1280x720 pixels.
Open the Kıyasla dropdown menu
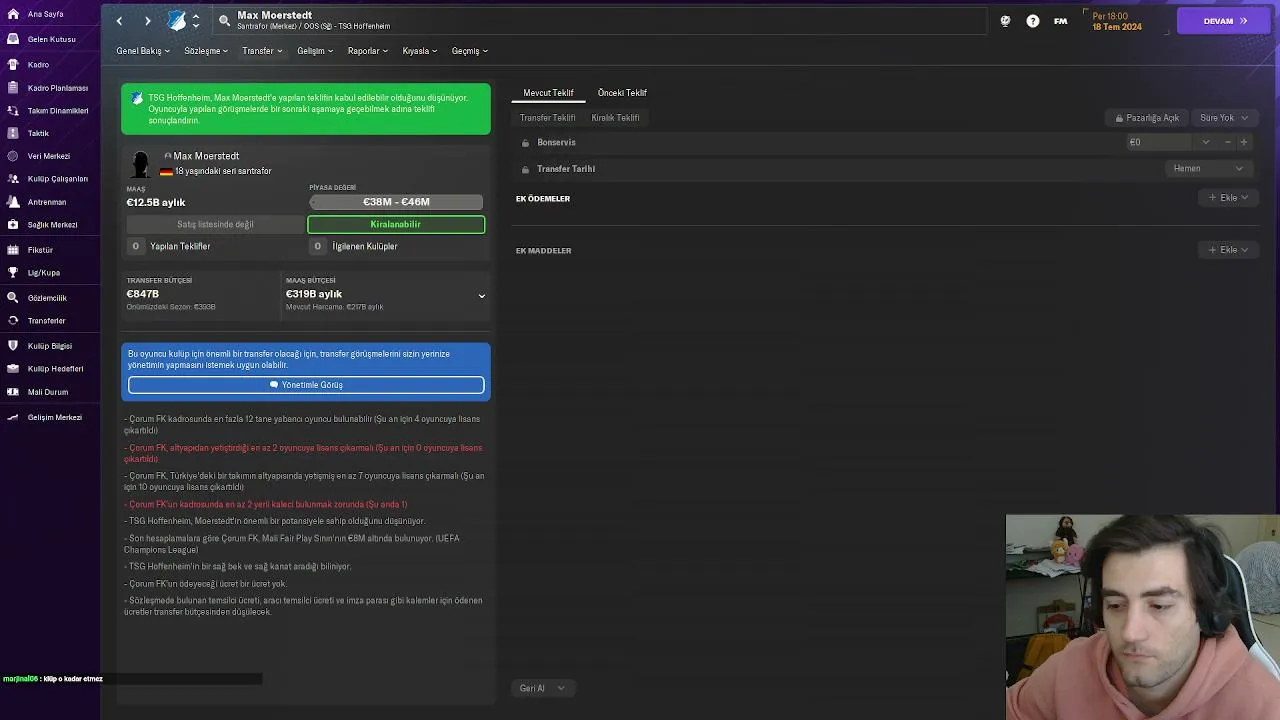click(x=420, y=51)
